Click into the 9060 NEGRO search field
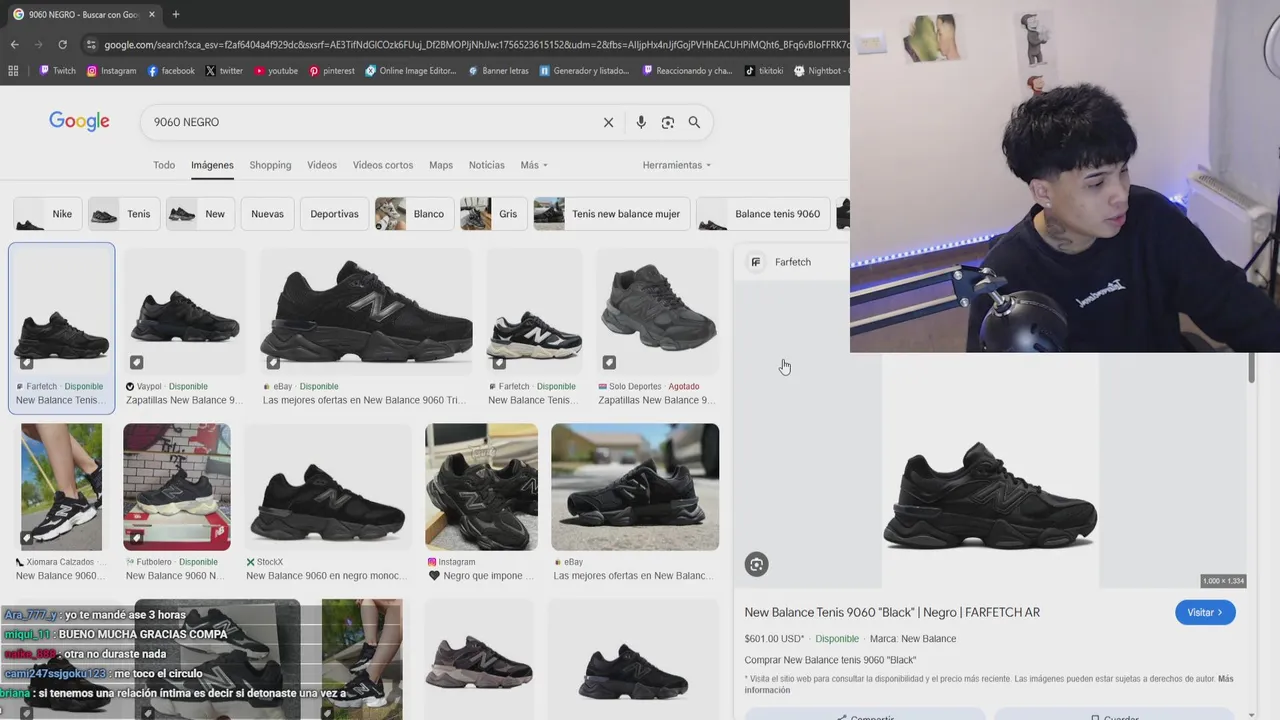1280x720 pixels. click(x=370, y=122)
